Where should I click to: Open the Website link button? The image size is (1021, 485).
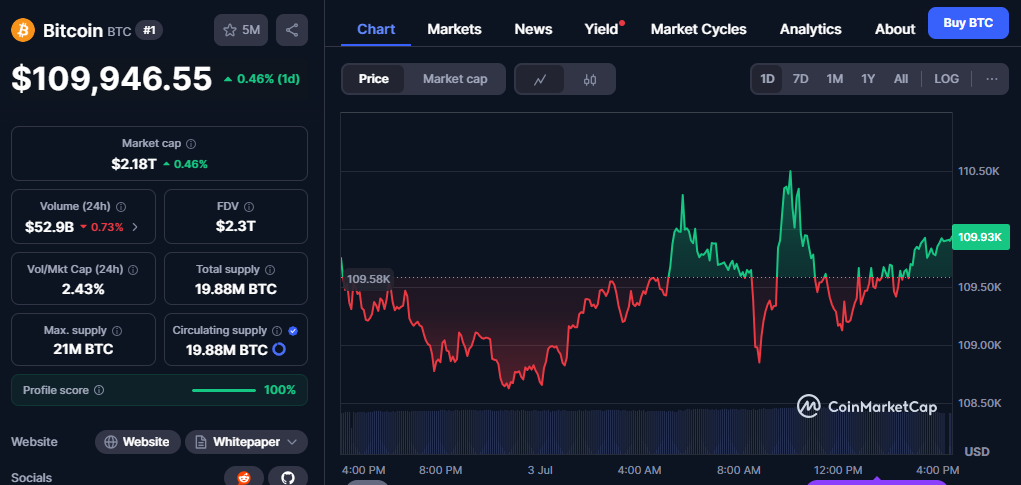pyautogui.click(x=137, y=442)
